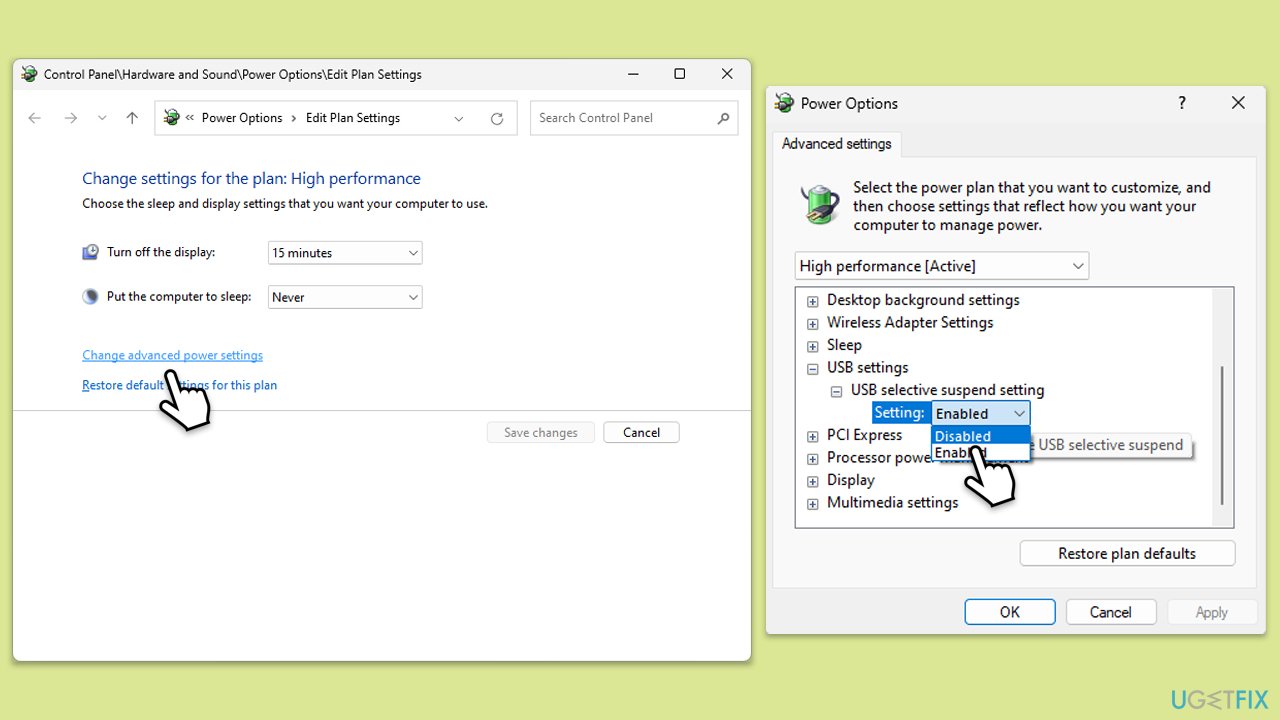Open the High performance plan dropdown
Viewport: 1280px width, 720px height.
[x=942, y=266]
